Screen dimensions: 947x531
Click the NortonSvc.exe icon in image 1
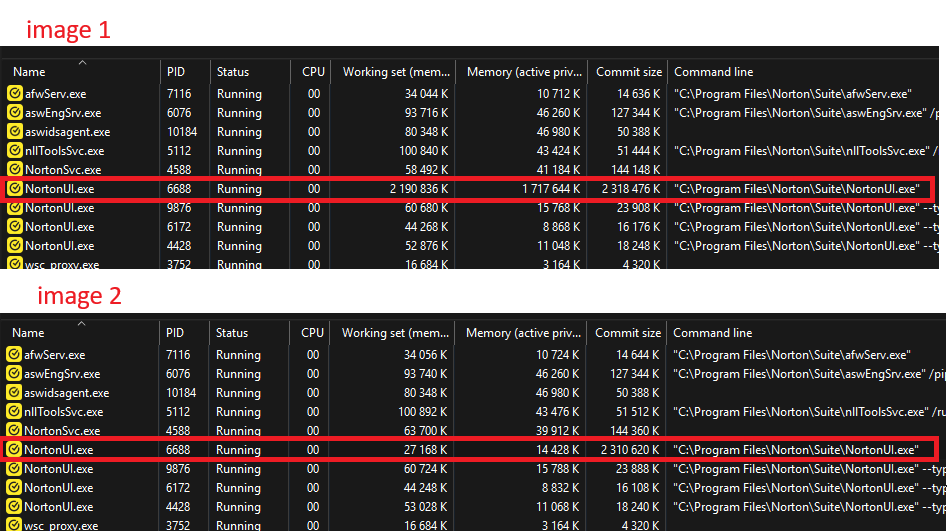15,170
